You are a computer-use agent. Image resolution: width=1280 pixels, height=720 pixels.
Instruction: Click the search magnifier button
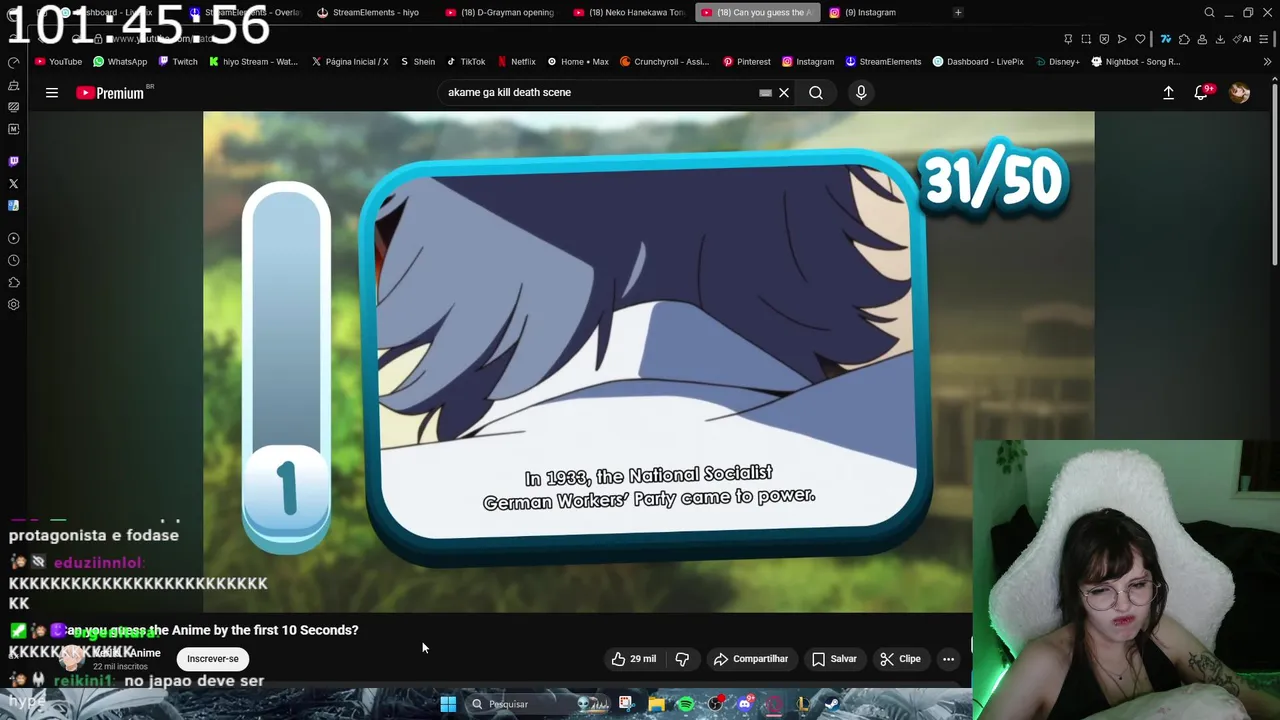[816, 93]
